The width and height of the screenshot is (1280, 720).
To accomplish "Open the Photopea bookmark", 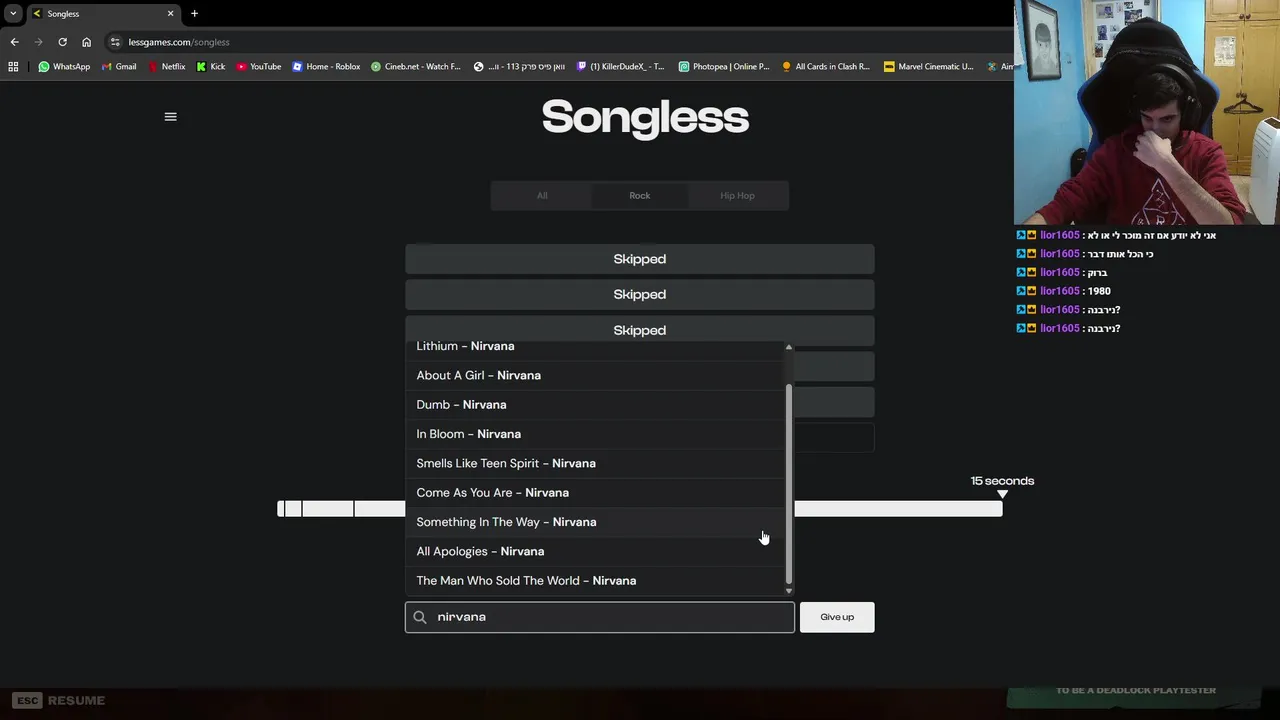I will coord(724,67).
